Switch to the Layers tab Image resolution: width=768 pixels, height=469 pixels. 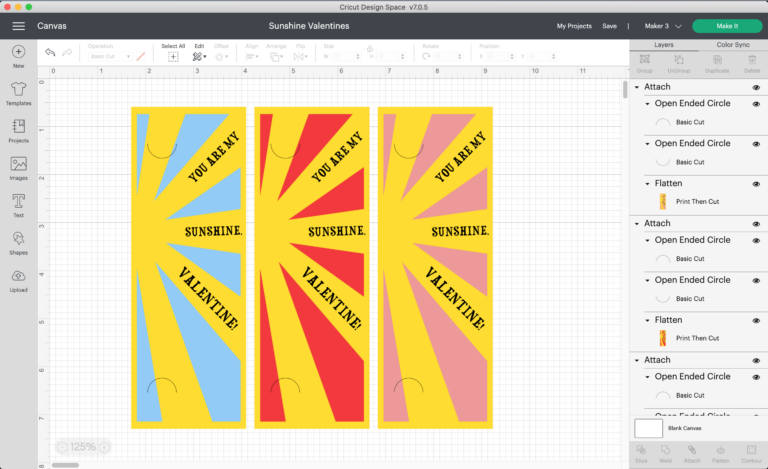pos(663,45)
